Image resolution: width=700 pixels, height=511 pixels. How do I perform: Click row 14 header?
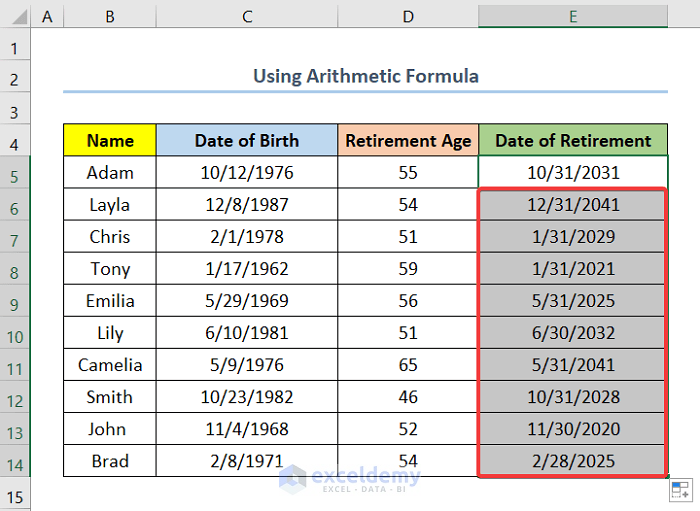point(15,462)
